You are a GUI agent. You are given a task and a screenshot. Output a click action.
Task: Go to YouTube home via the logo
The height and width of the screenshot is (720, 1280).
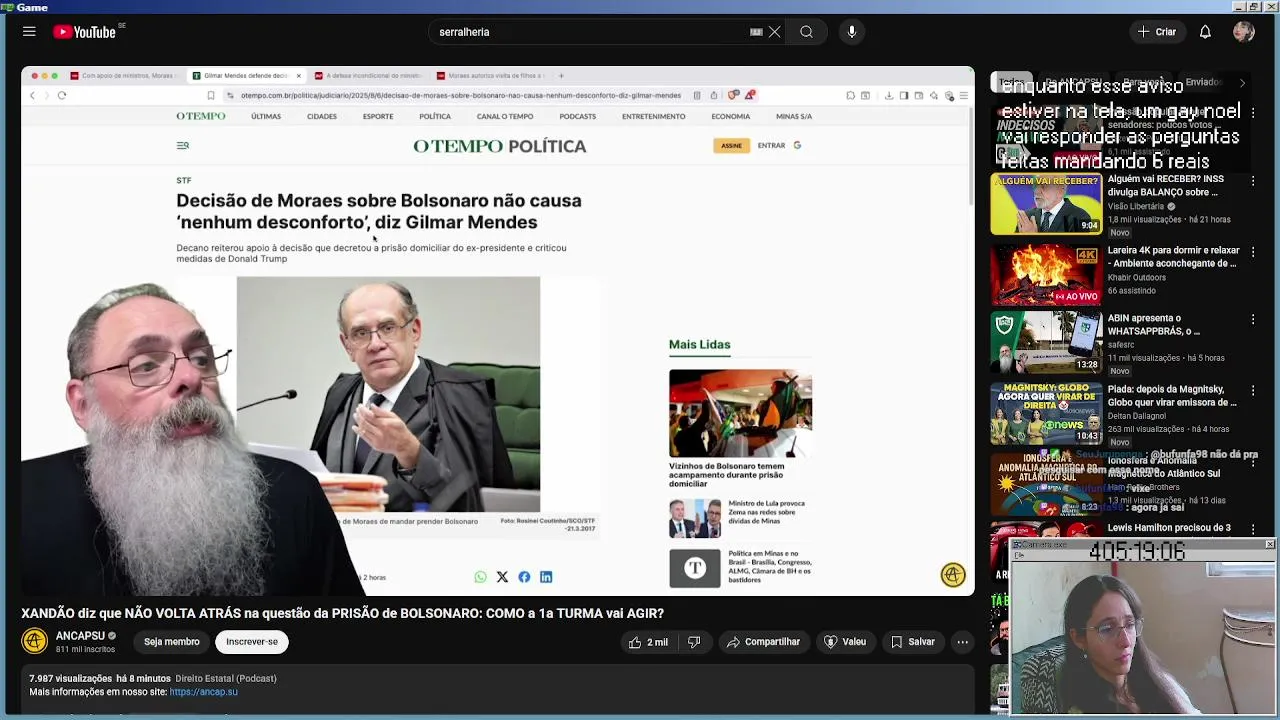[85, 32]
